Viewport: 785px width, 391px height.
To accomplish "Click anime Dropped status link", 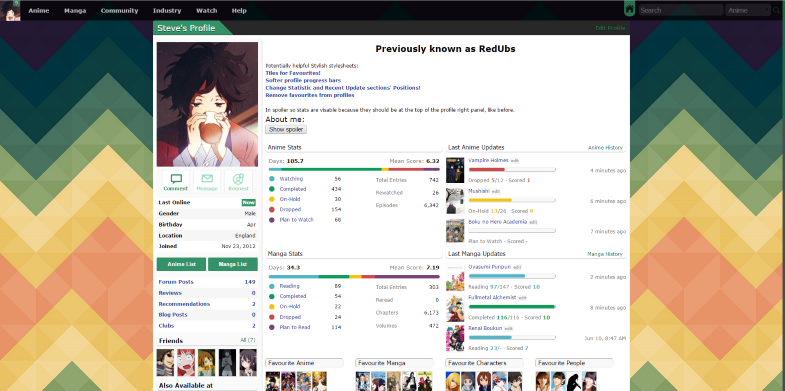I will [x=290, y=209].
